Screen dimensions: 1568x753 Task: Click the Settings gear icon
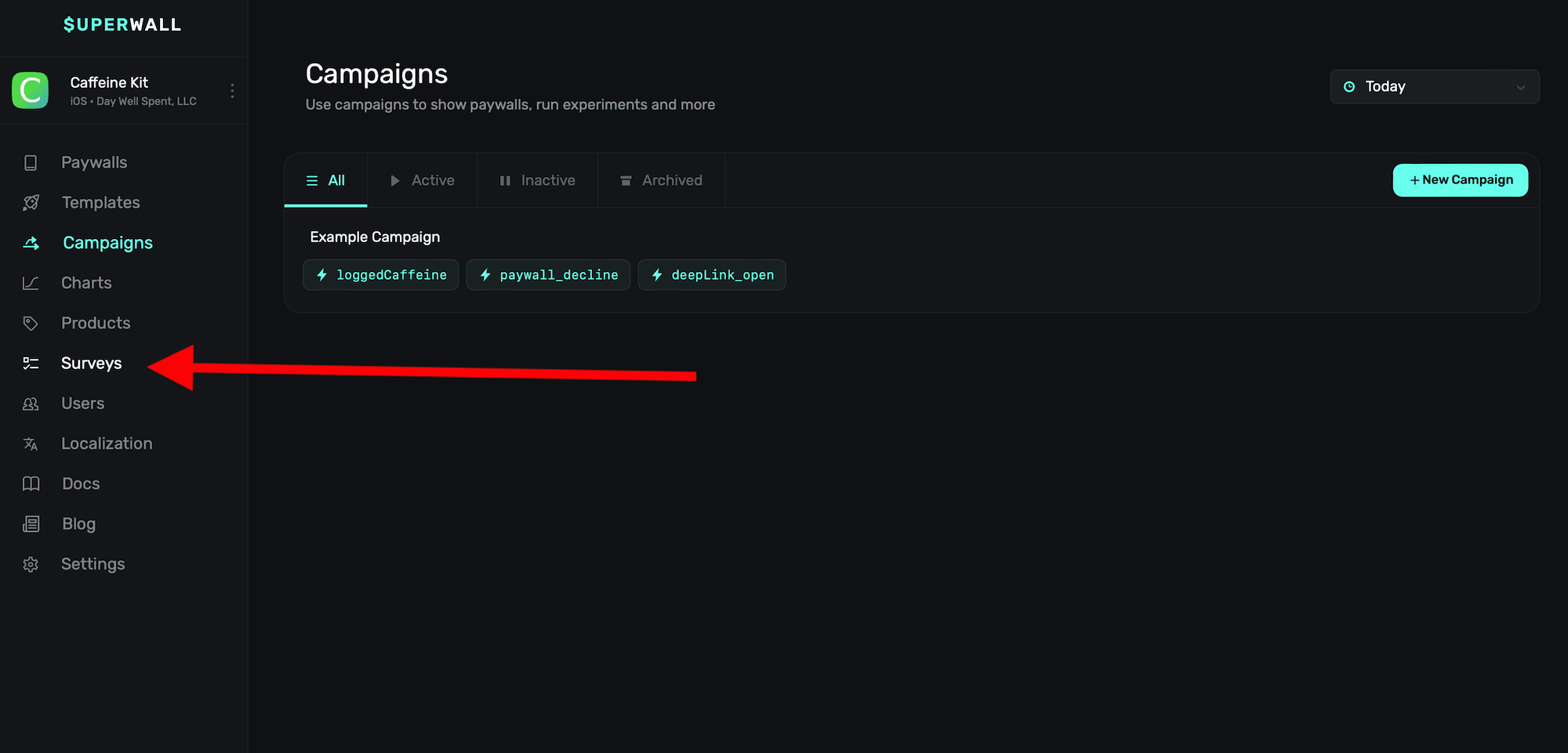click(x=31, y=564)
